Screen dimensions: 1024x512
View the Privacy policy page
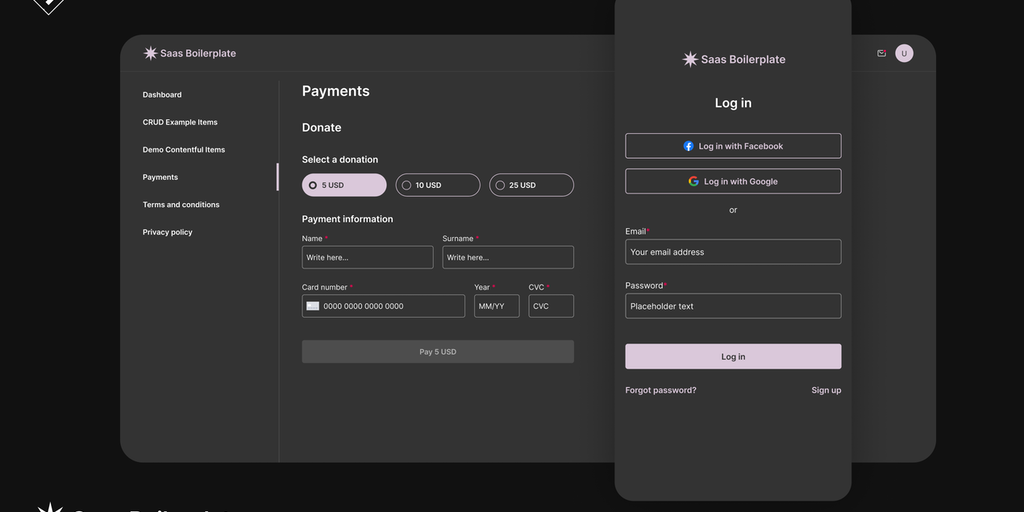tap(167, 232)
